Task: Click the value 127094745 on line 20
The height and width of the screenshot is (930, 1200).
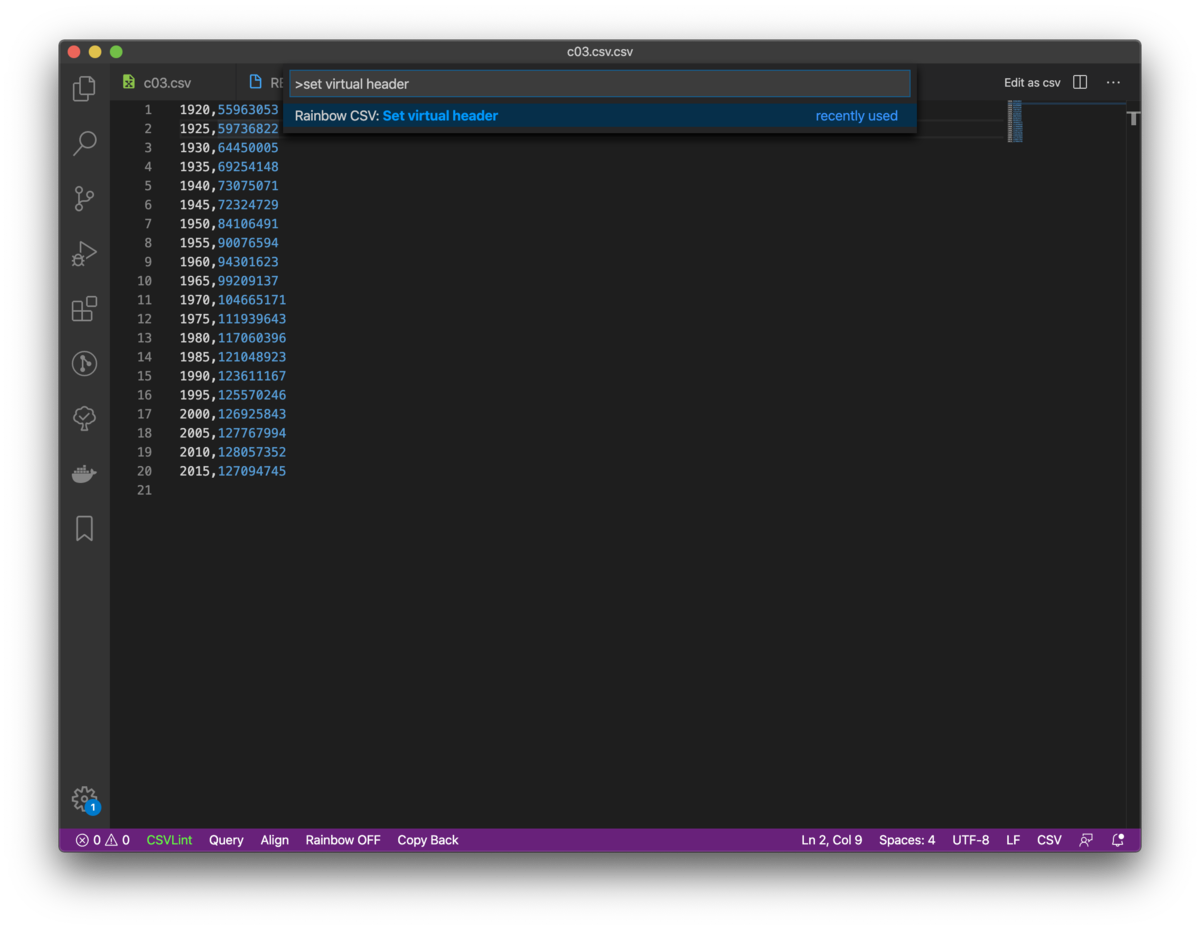Action: point(252,471)
